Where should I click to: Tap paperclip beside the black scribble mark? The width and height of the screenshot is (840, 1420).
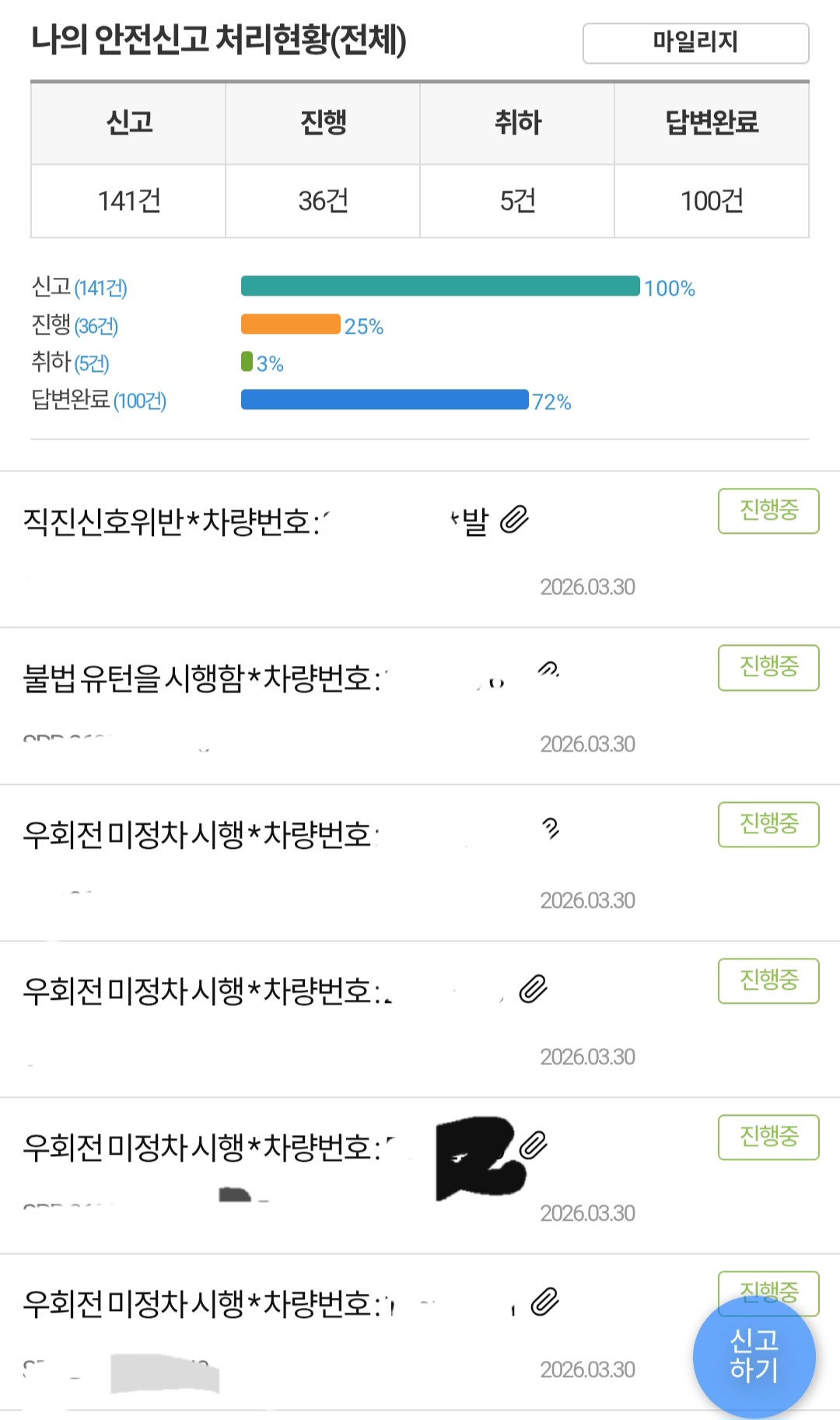(x=534, y=1145)
